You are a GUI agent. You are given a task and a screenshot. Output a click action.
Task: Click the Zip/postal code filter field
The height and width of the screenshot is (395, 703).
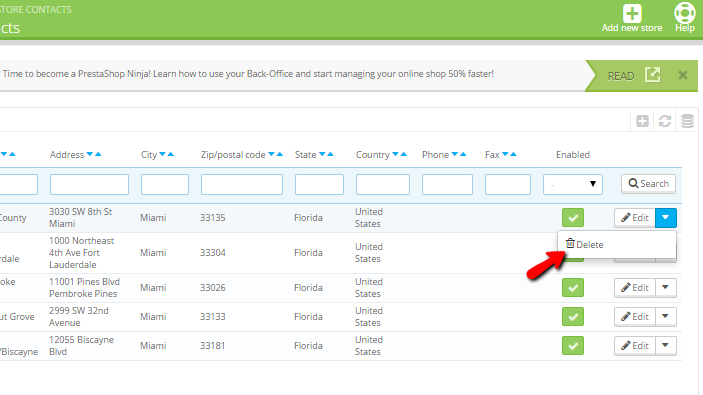coord(242,184)
